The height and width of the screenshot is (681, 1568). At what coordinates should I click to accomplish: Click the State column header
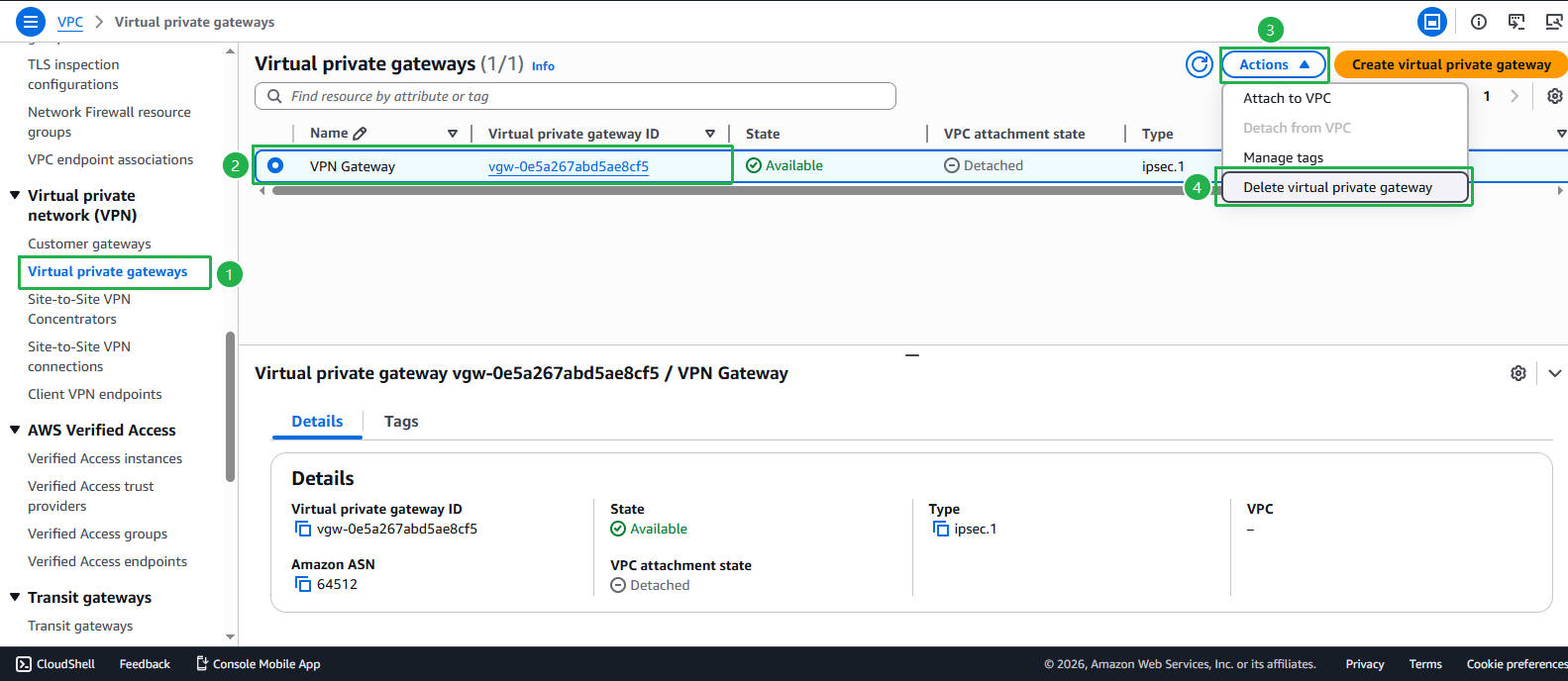click(763, 134)
